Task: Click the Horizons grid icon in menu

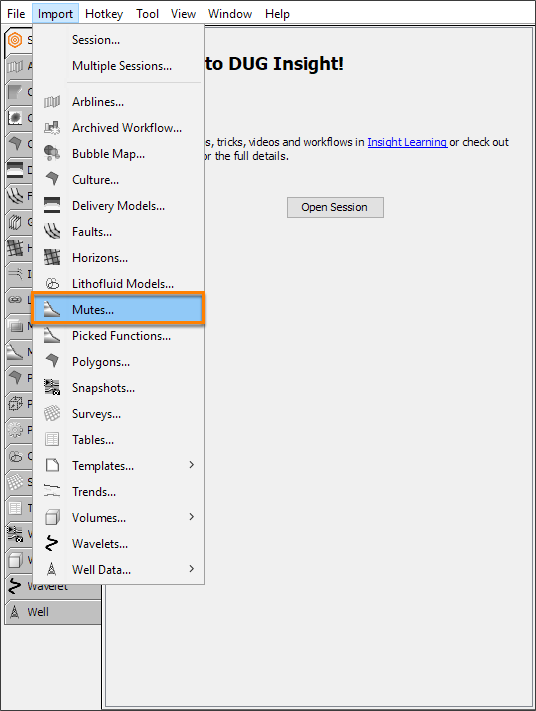Action: coord(52,258)
